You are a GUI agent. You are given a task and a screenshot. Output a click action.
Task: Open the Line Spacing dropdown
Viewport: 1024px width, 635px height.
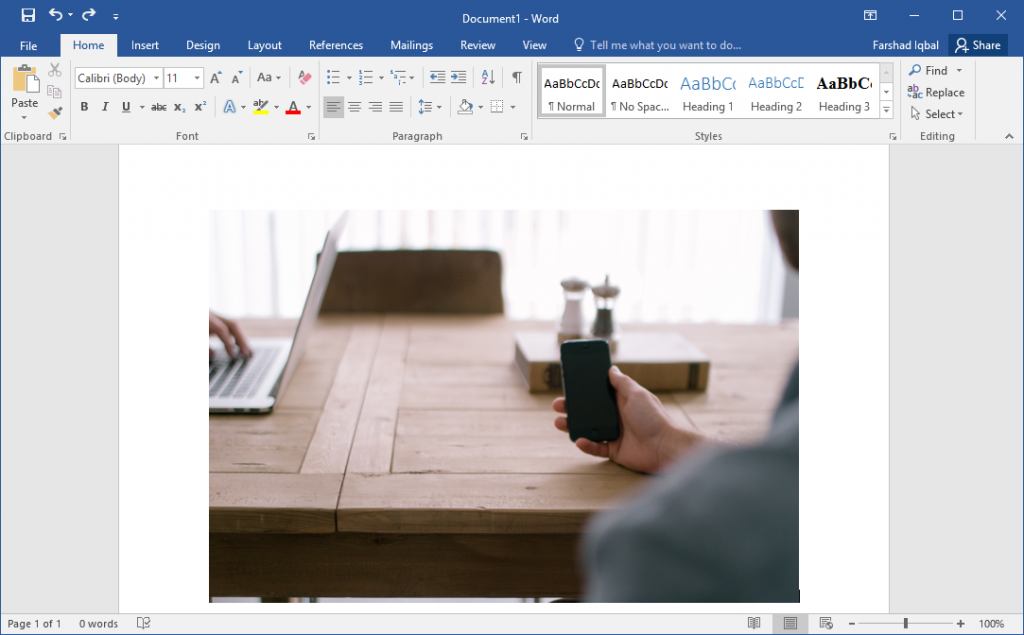428,105
